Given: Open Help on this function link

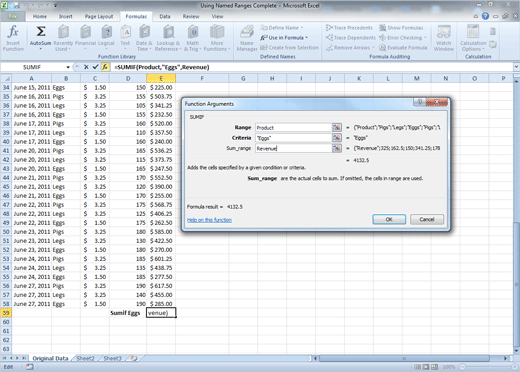Looking at the screenshot, I should click(x=209, y=220).
